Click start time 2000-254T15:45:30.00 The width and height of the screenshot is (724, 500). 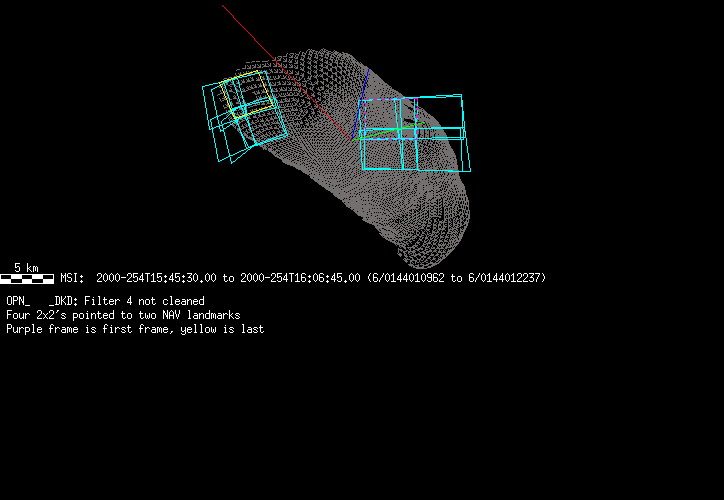click(156, 278)
